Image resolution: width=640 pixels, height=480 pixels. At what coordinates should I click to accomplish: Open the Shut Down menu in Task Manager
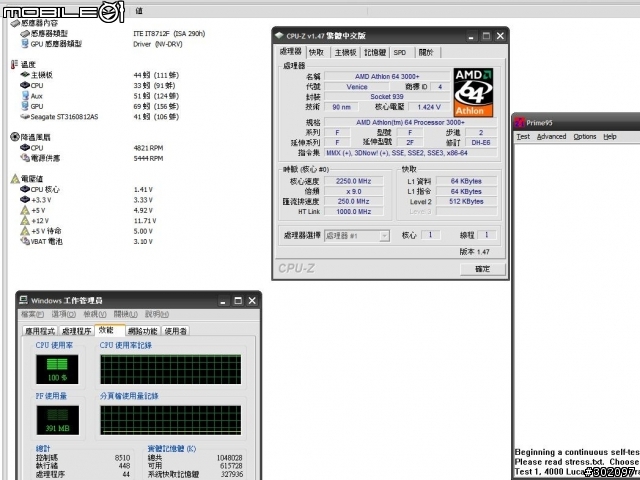pyautogui.click(x=125, y=314)
